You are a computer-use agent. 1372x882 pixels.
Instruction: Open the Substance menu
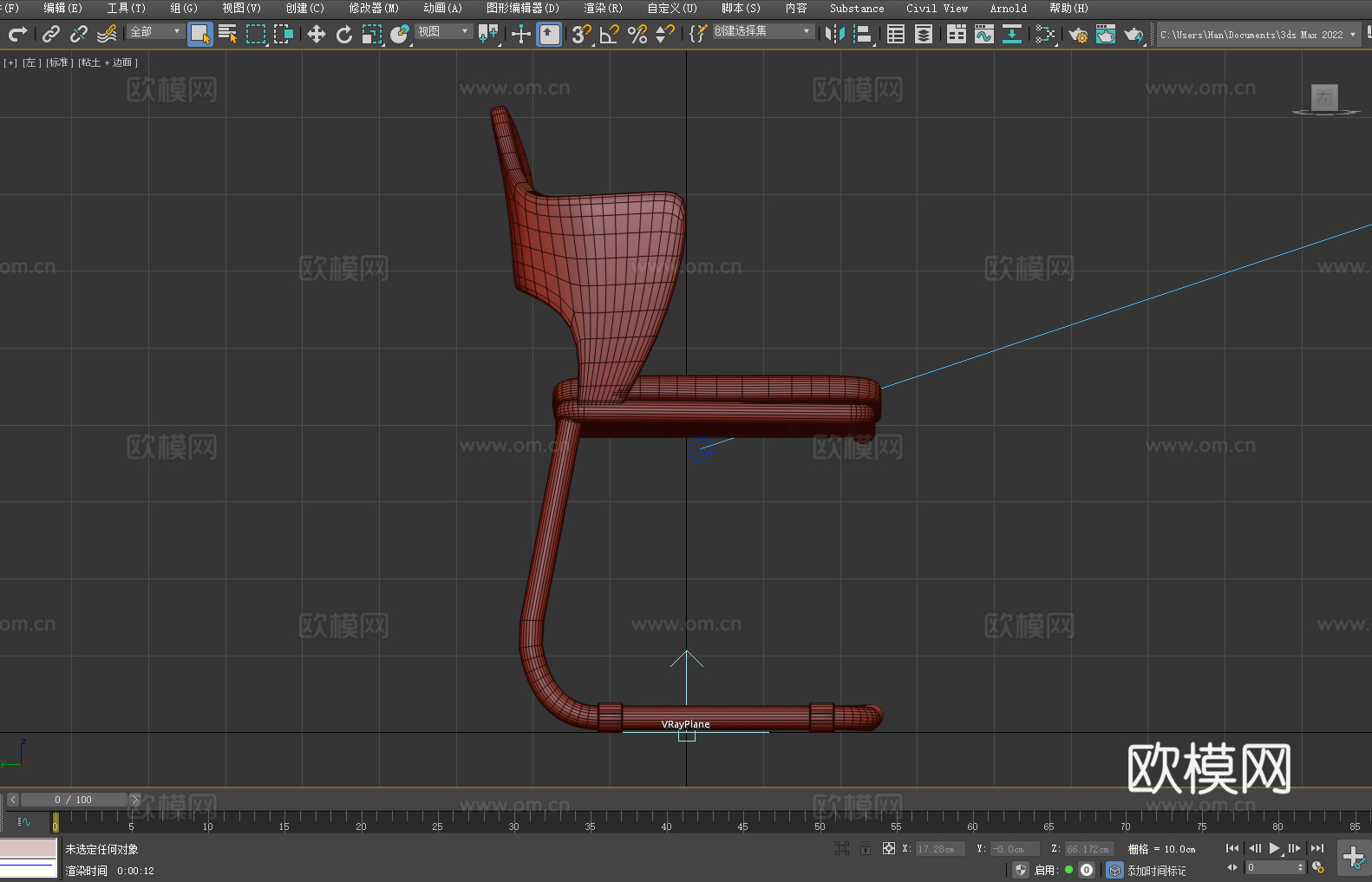[x=857, y=8]
